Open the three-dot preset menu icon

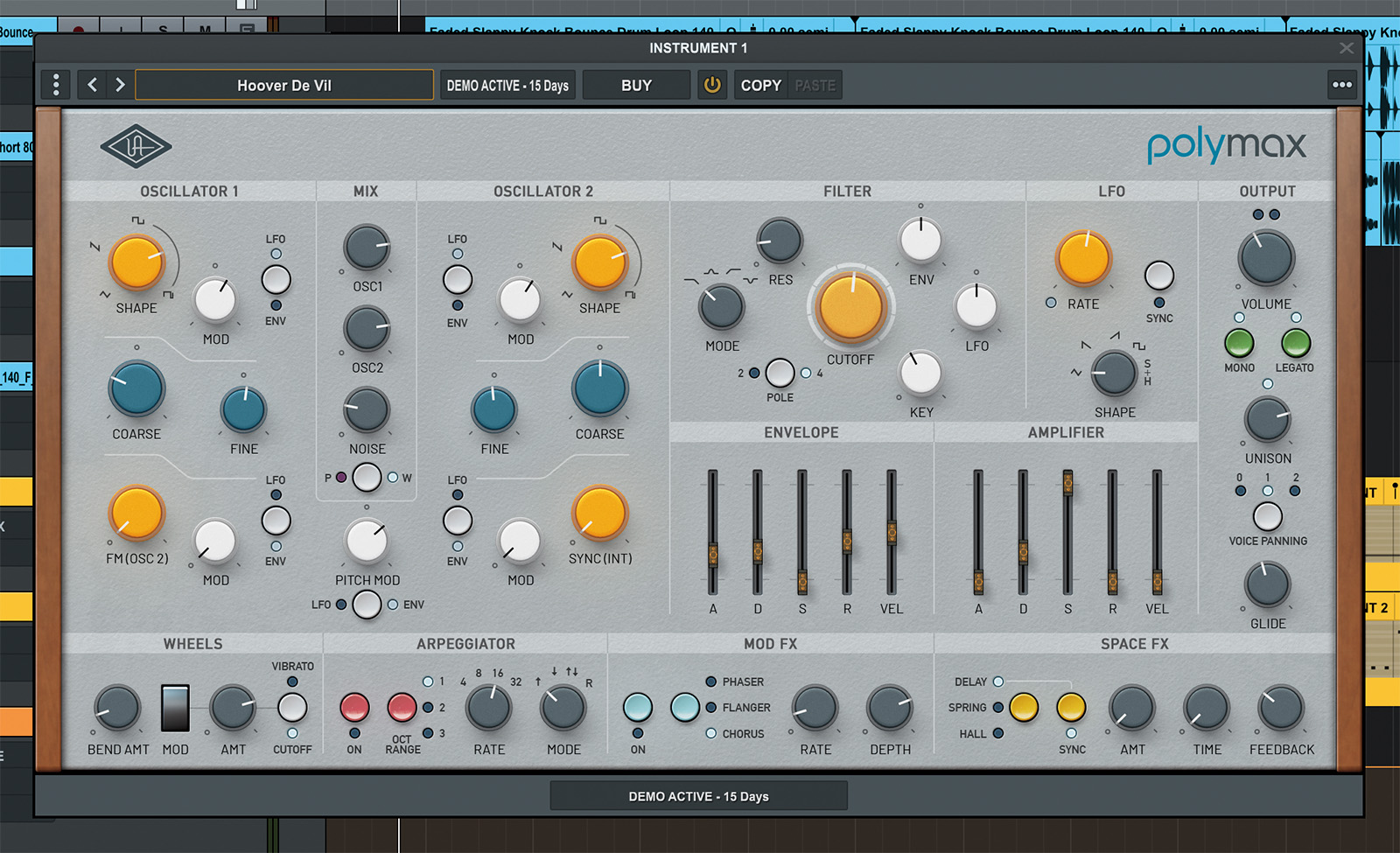pyautogui.click(x=56, y=85)
